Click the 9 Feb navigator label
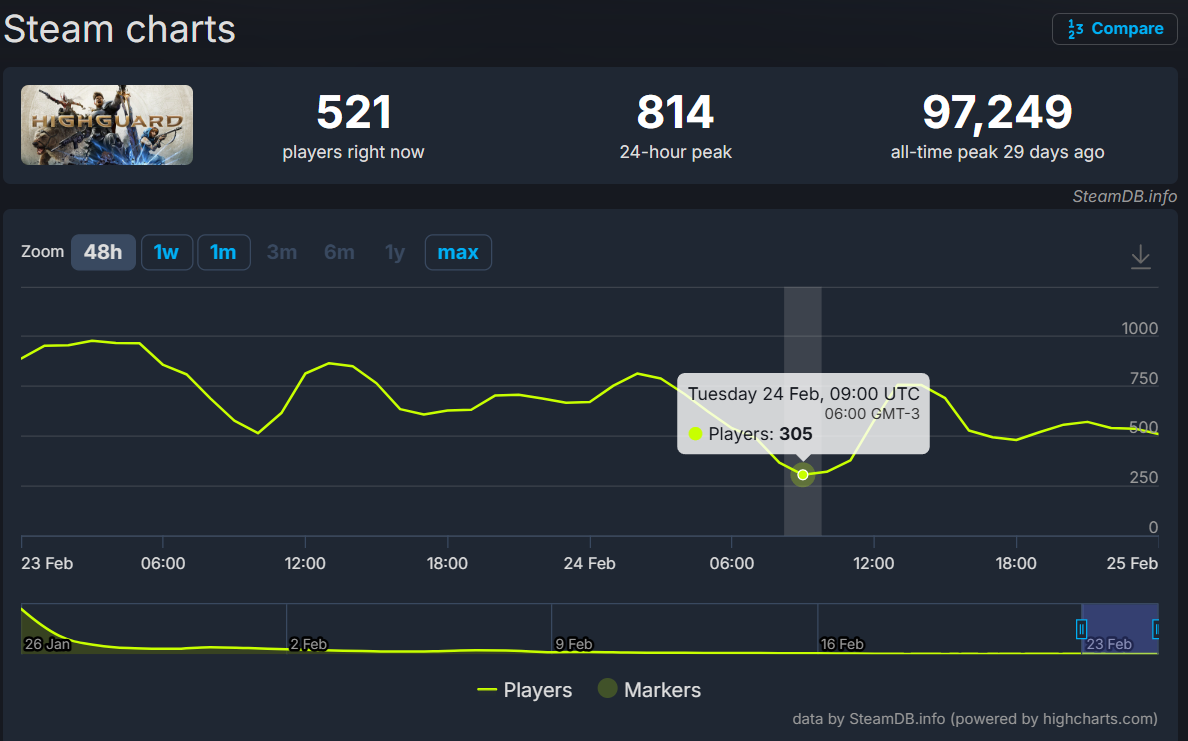This screenshot has height=741, width=1188. 574,644
